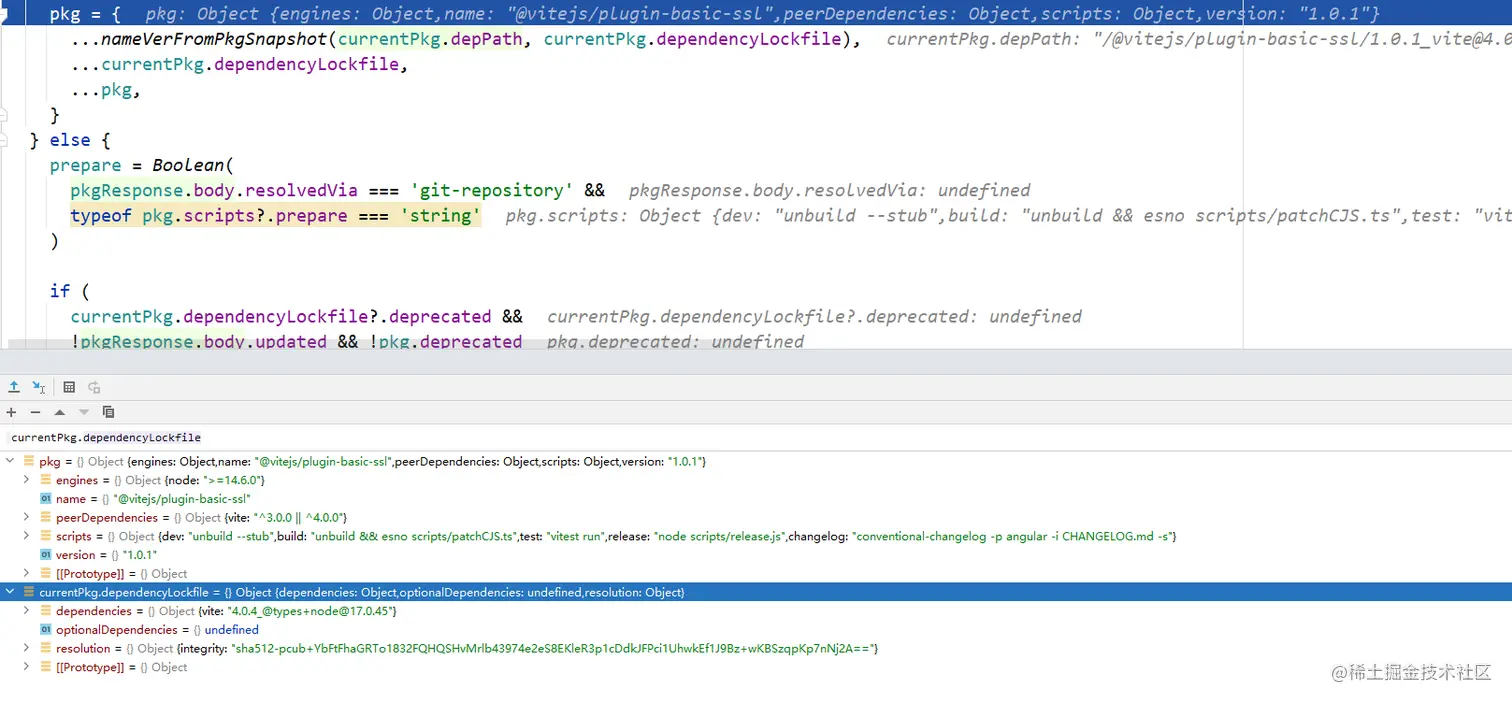
Task: Click the Duplicate Watch copy icon
Action: pyautogui.click(x=108, y=412)
